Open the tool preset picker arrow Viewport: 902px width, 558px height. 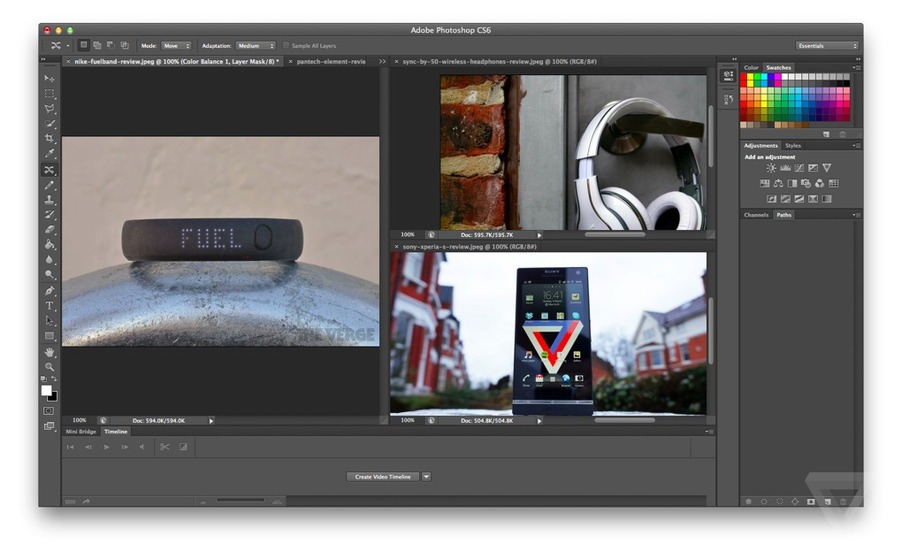(68, 45)
